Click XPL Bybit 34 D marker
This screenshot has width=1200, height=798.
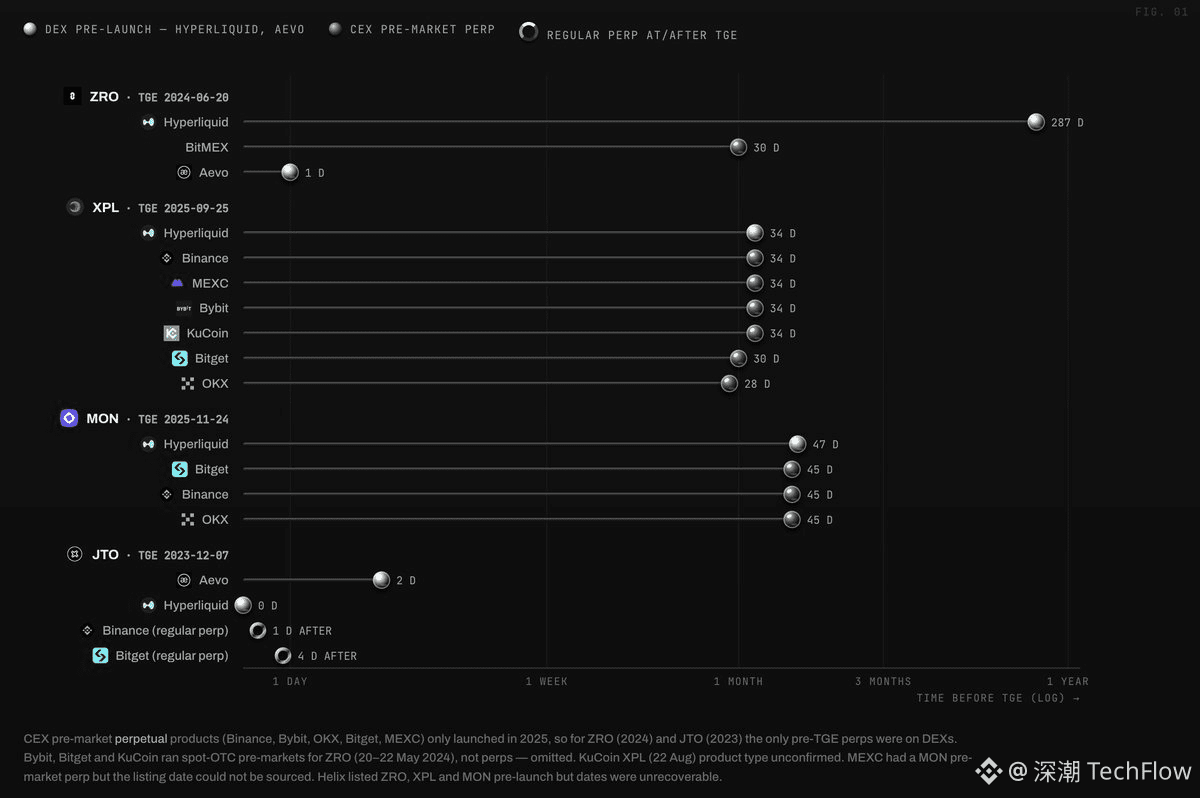point(755,308)
